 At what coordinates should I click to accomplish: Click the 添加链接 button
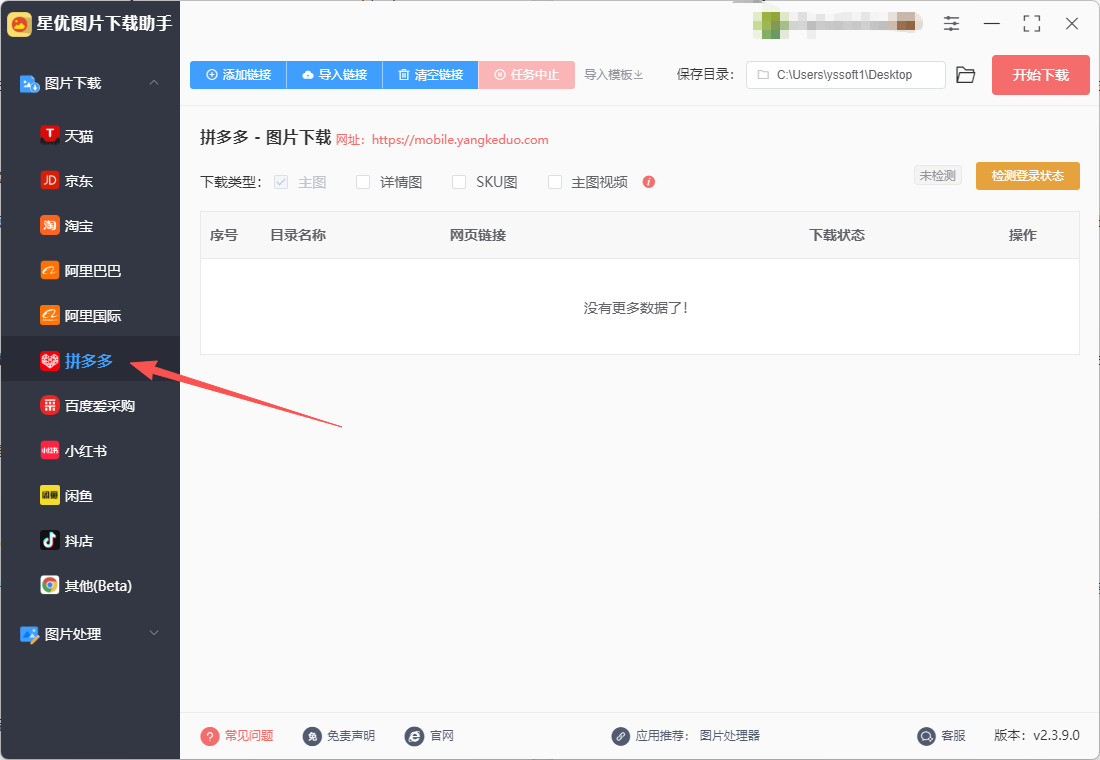239,75
